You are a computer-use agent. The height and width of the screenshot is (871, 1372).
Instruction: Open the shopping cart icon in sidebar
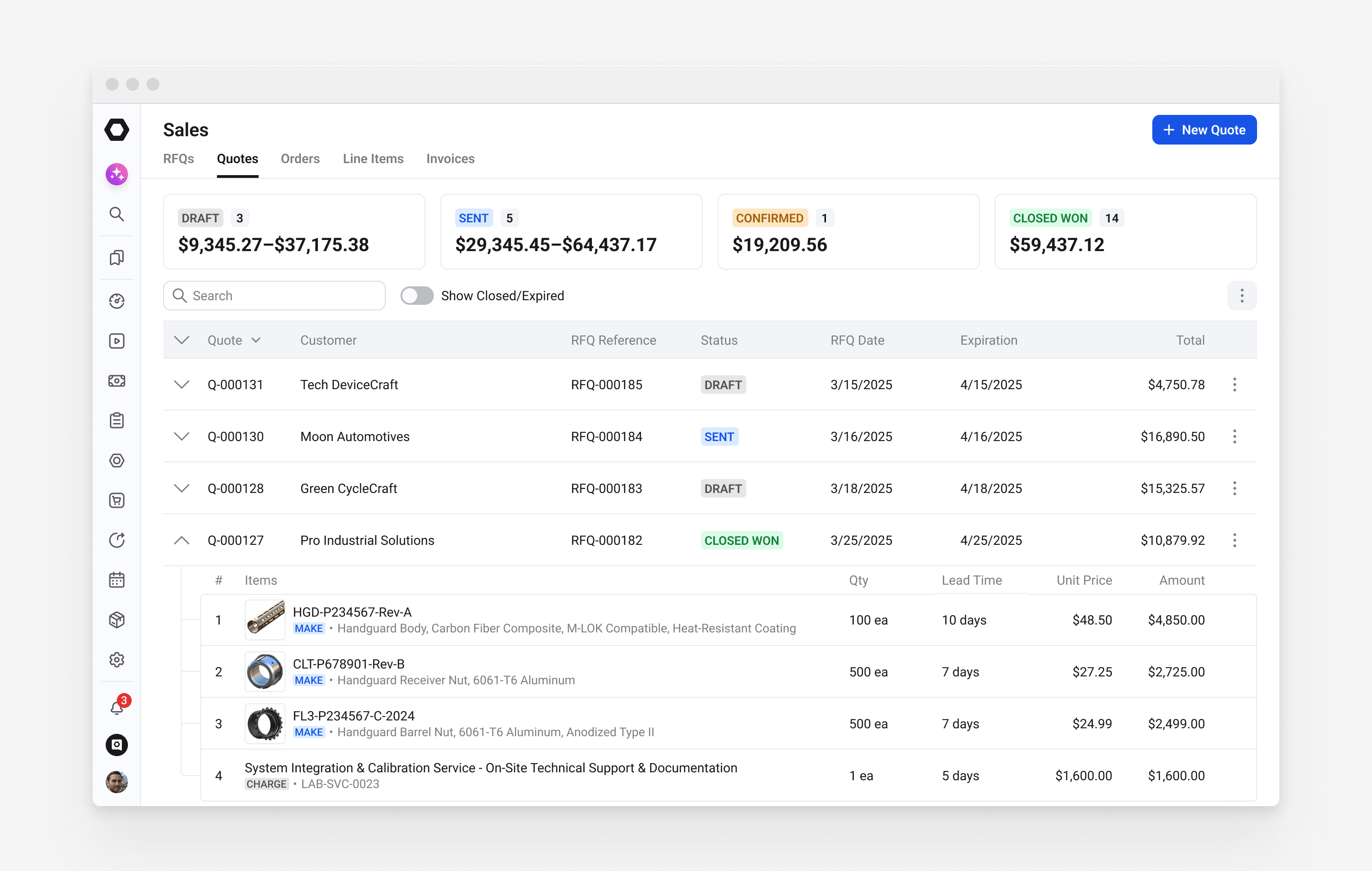(x=116, y=500)
